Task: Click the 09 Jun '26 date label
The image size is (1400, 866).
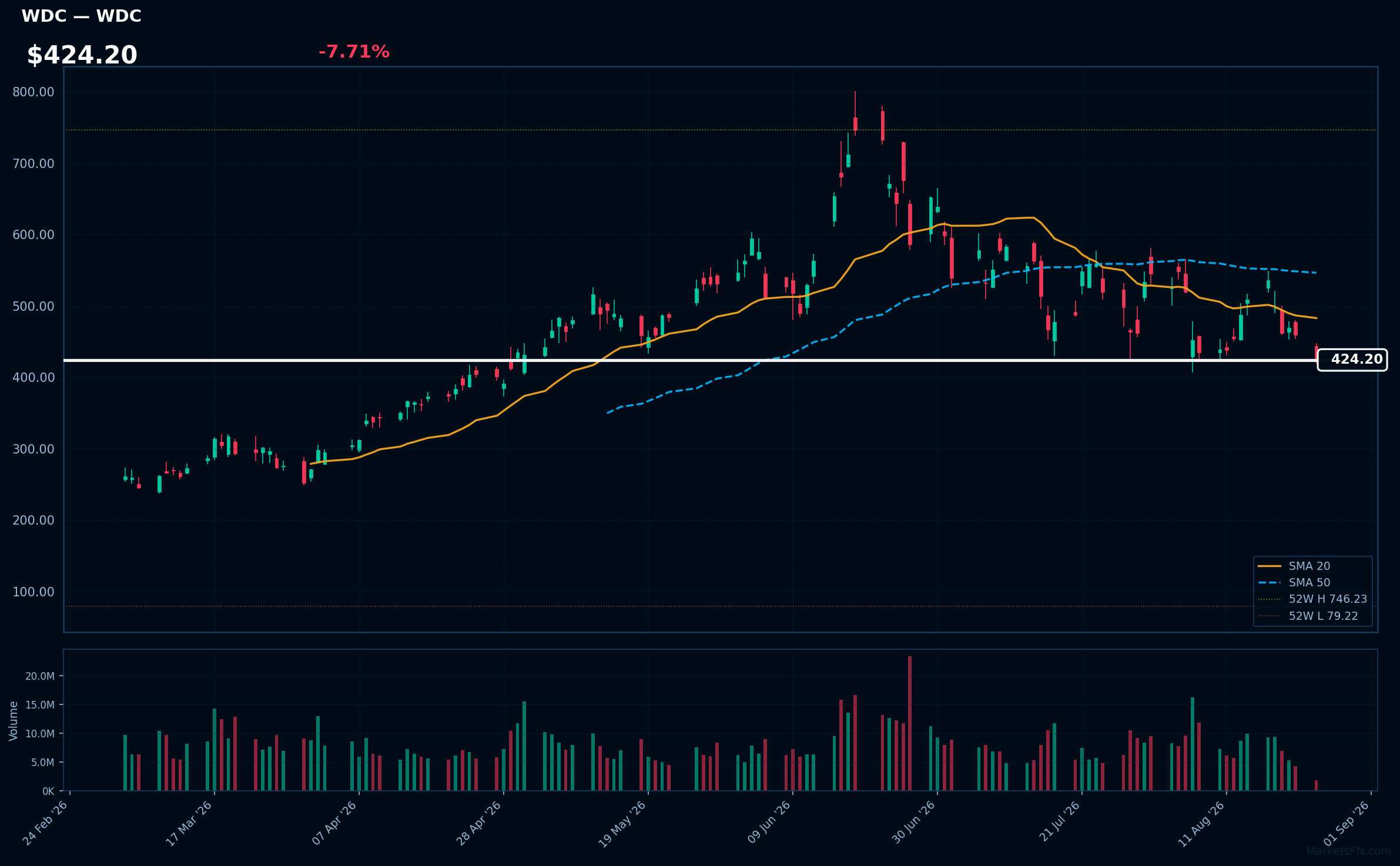Action: (x=769, y=823)
